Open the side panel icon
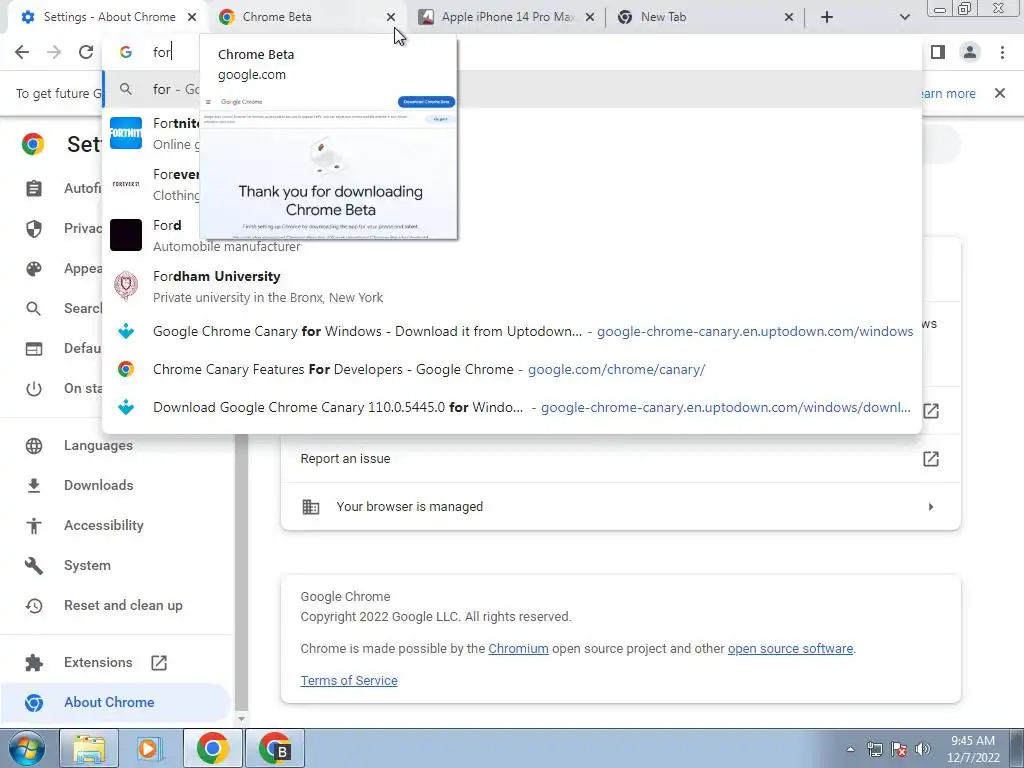1024x768 pixels. (938, 52)
